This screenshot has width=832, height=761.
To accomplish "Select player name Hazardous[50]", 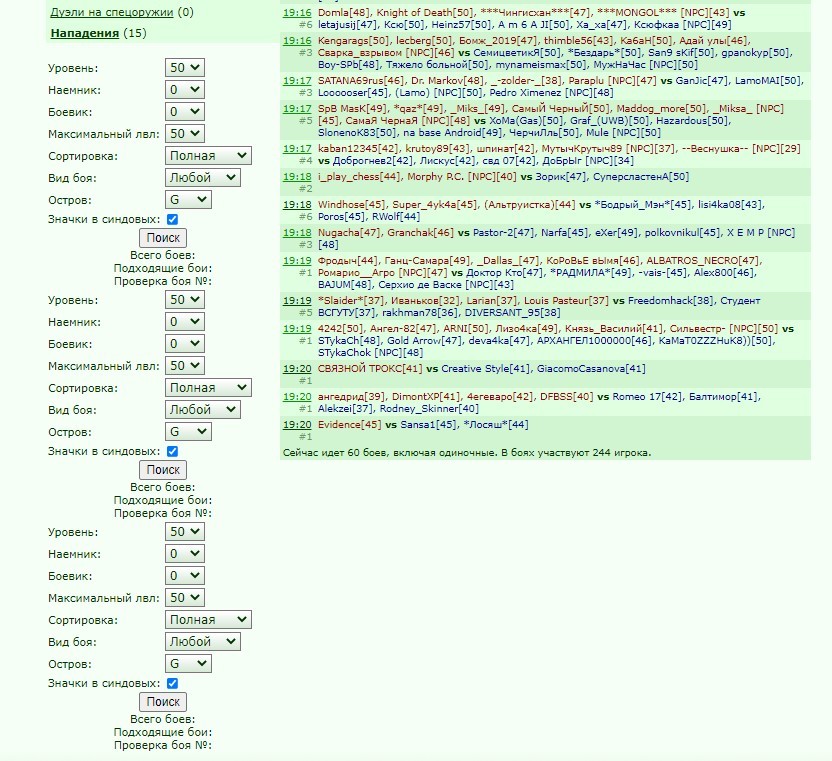I will click(x=693, y=120).
